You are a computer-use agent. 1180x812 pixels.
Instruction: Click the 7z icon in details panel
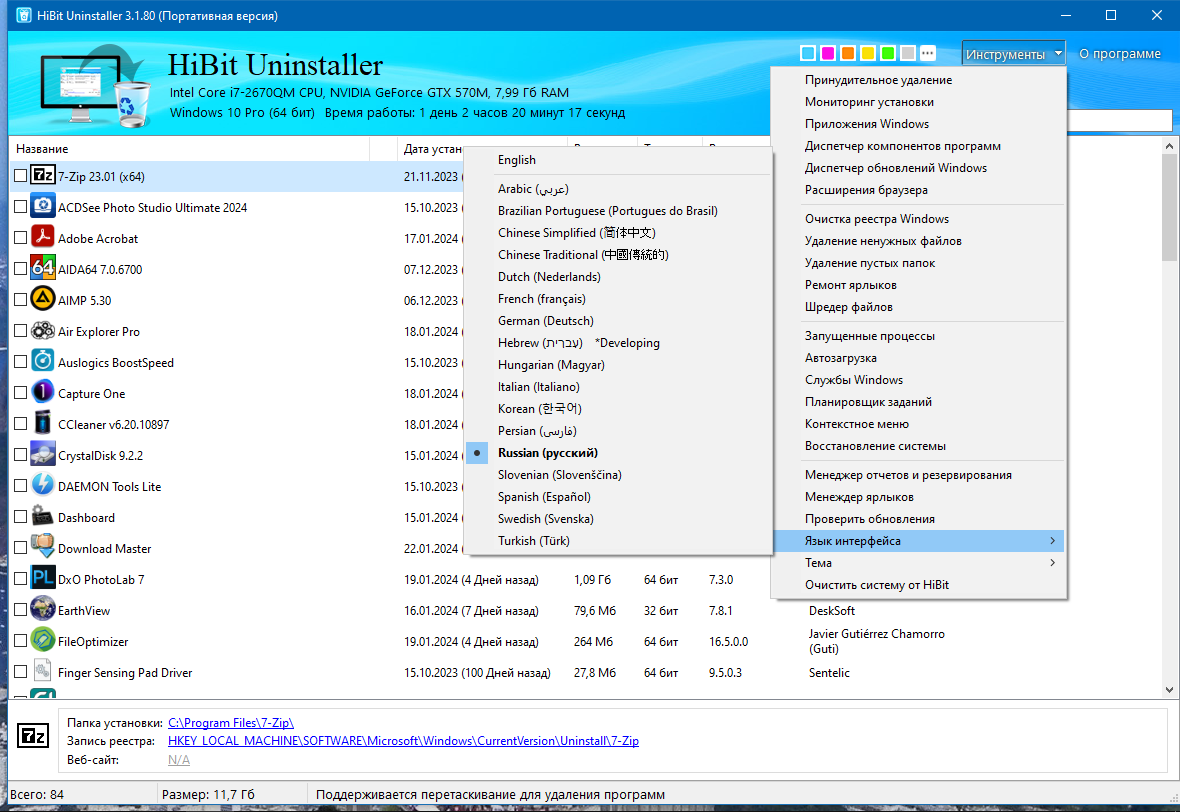[33, 735]
